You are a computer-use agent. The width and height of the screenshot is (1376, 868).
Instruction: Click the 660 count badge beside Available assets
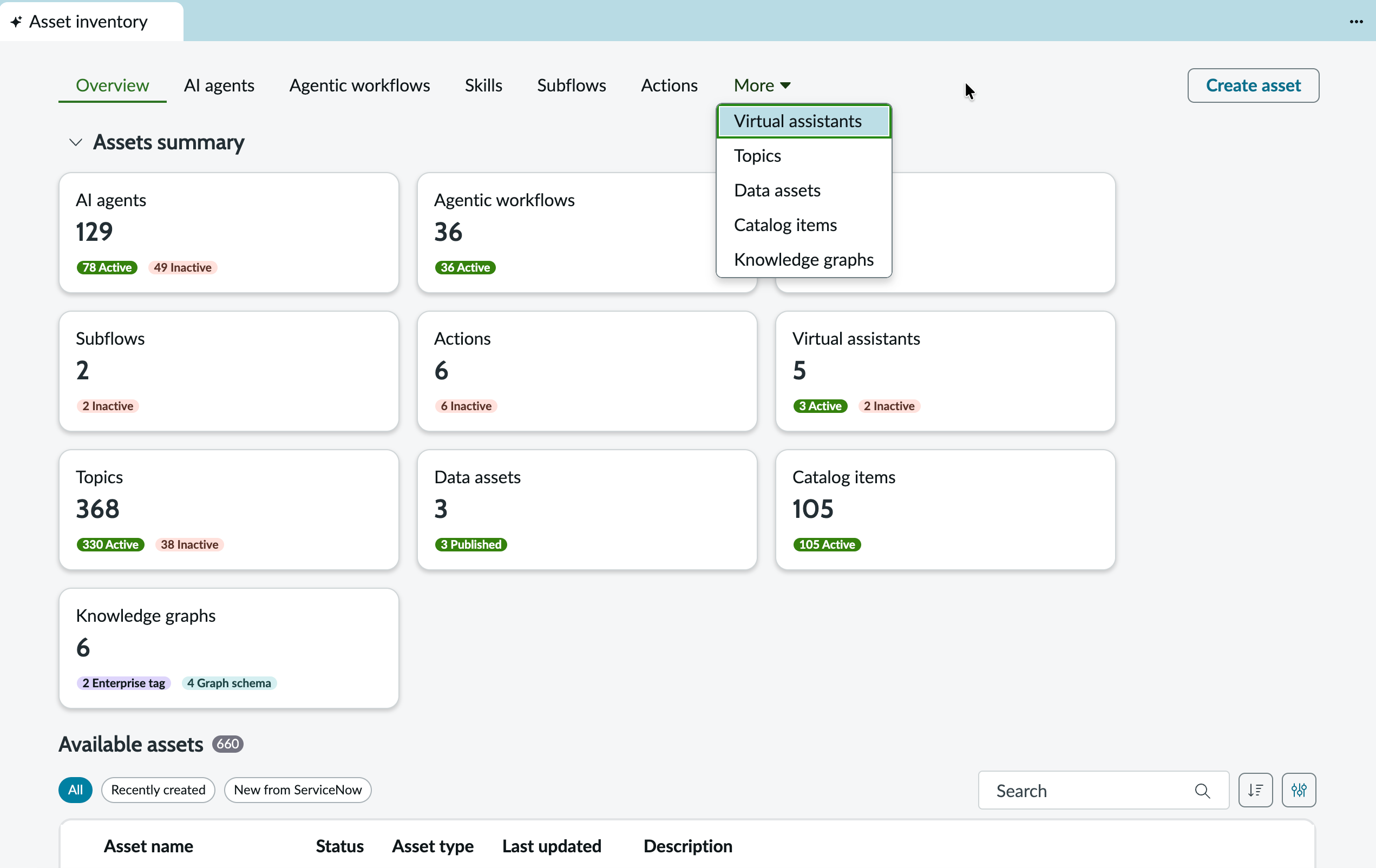tap(228, 744)
